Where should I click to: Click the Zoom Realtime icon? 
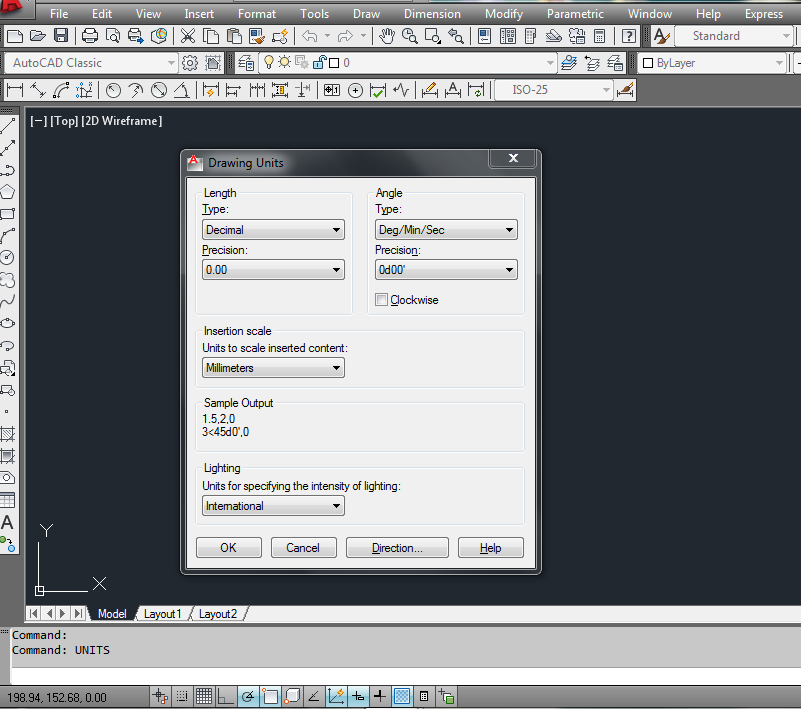[x=410, y=36]
